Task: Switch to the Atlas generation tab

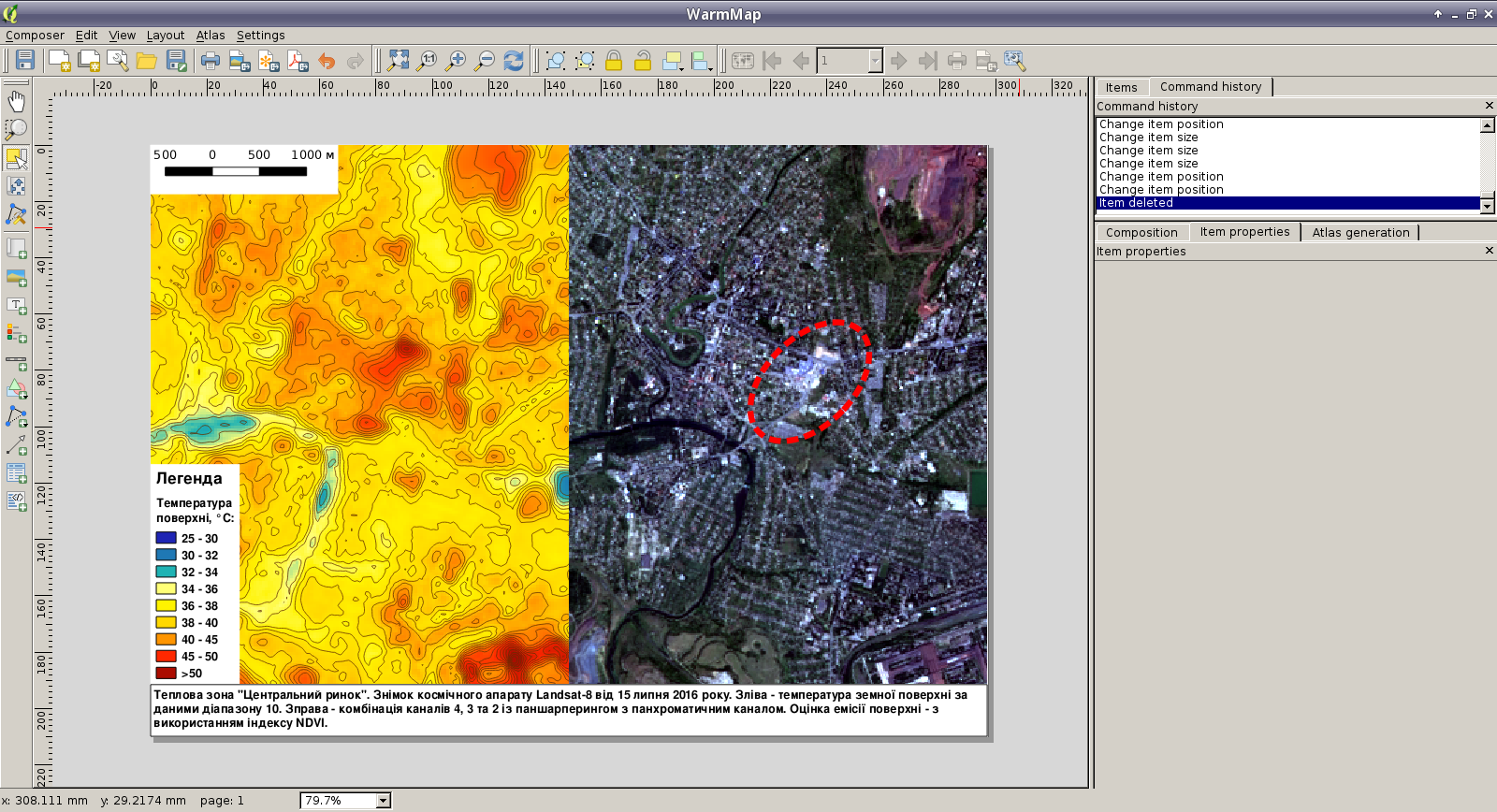Action: click(1360, 232)
